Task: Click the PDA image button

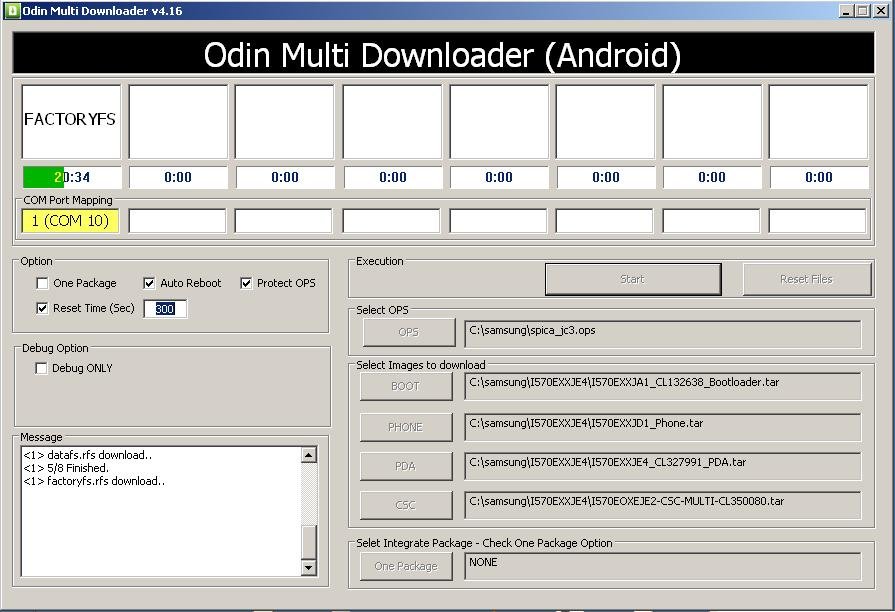Action: click(406, 466)
